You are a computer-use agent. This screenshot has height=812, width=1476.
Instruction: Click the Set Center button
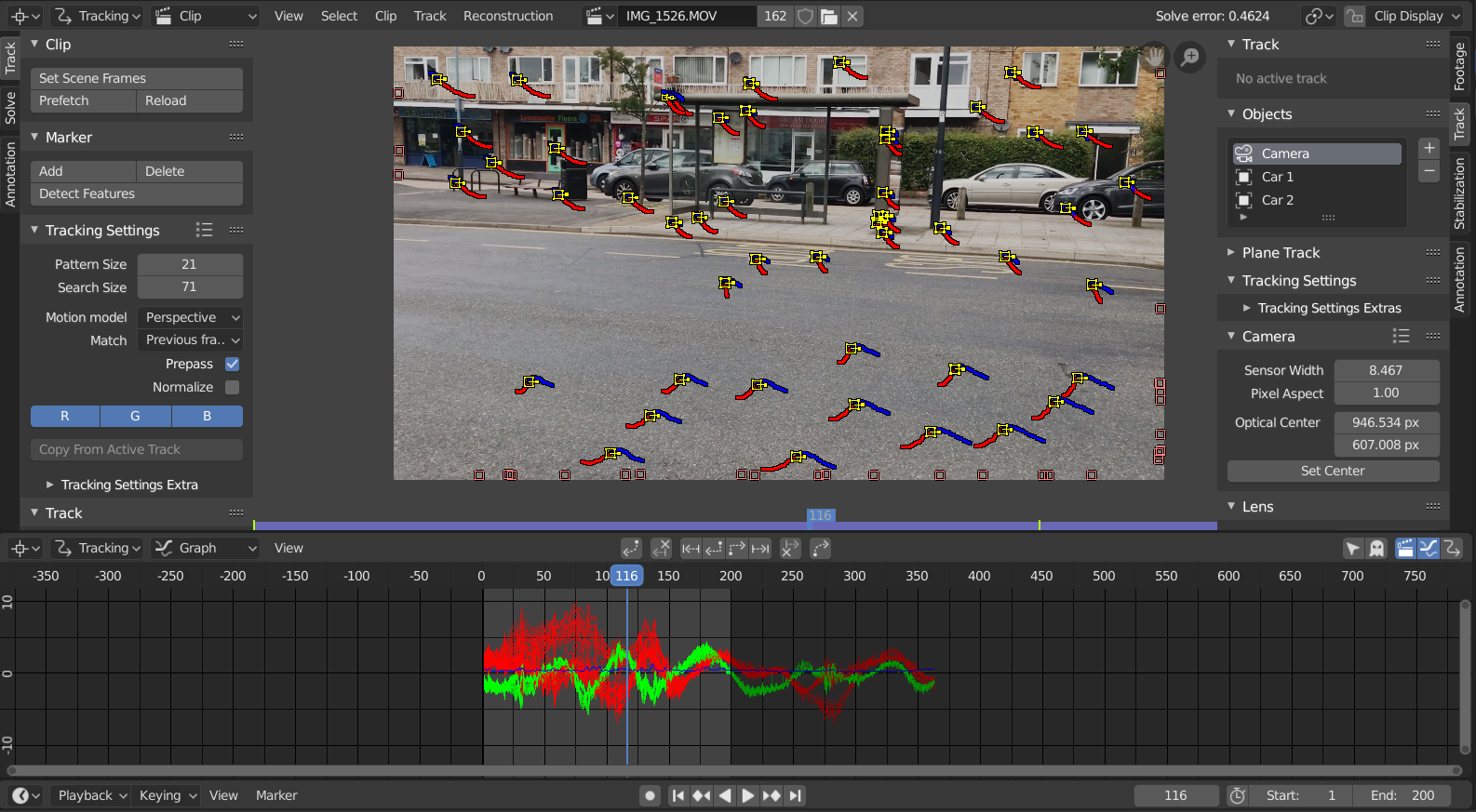pos(1333,471)
